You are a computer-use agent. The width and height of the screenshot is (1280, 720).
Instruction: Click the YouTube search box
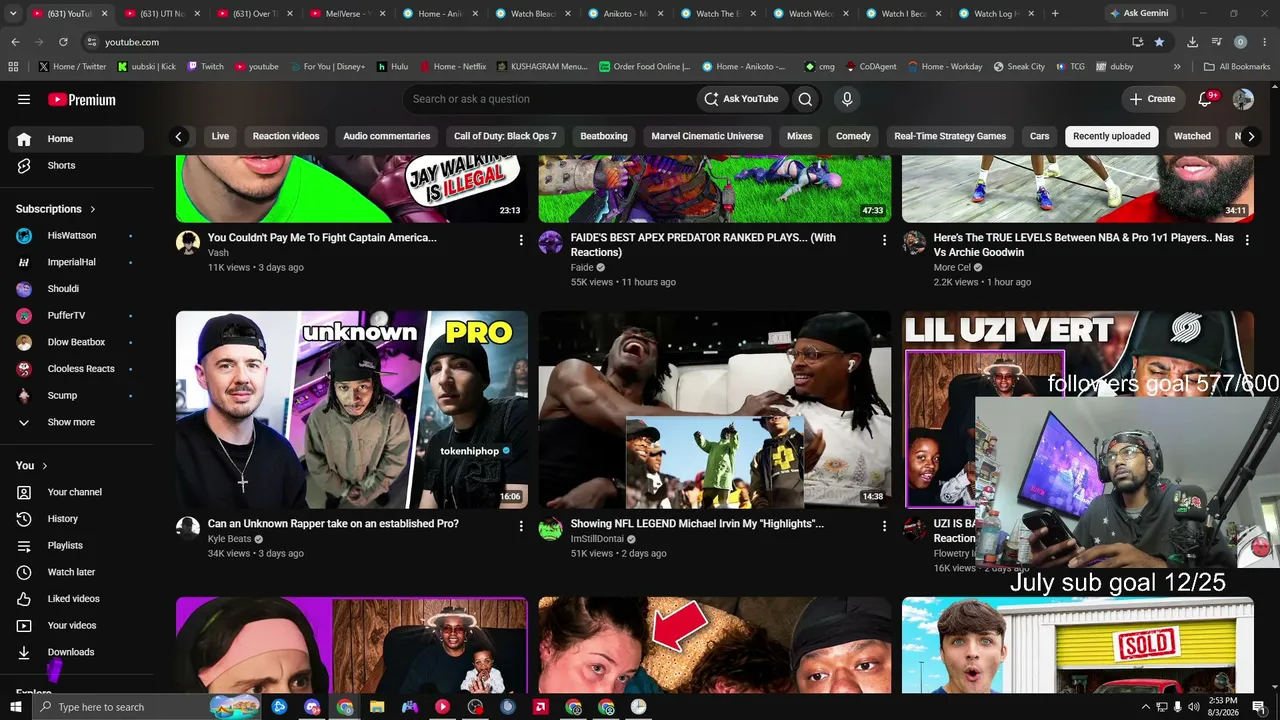point(550,99)
